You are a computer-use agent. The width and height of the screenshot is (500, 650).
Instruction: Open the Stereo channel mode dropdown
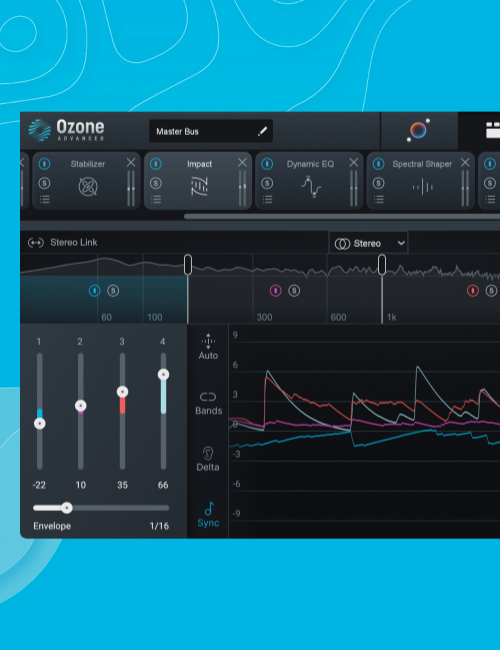(369, 243)
